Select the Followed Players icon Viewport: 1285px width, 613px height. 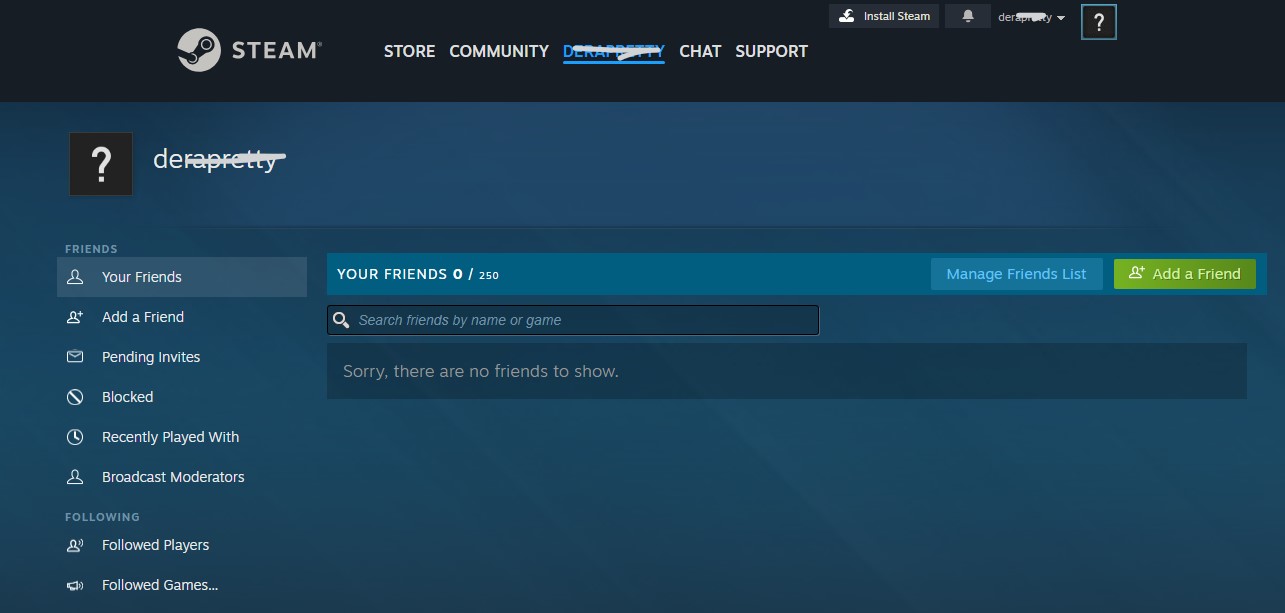point(75,545)
